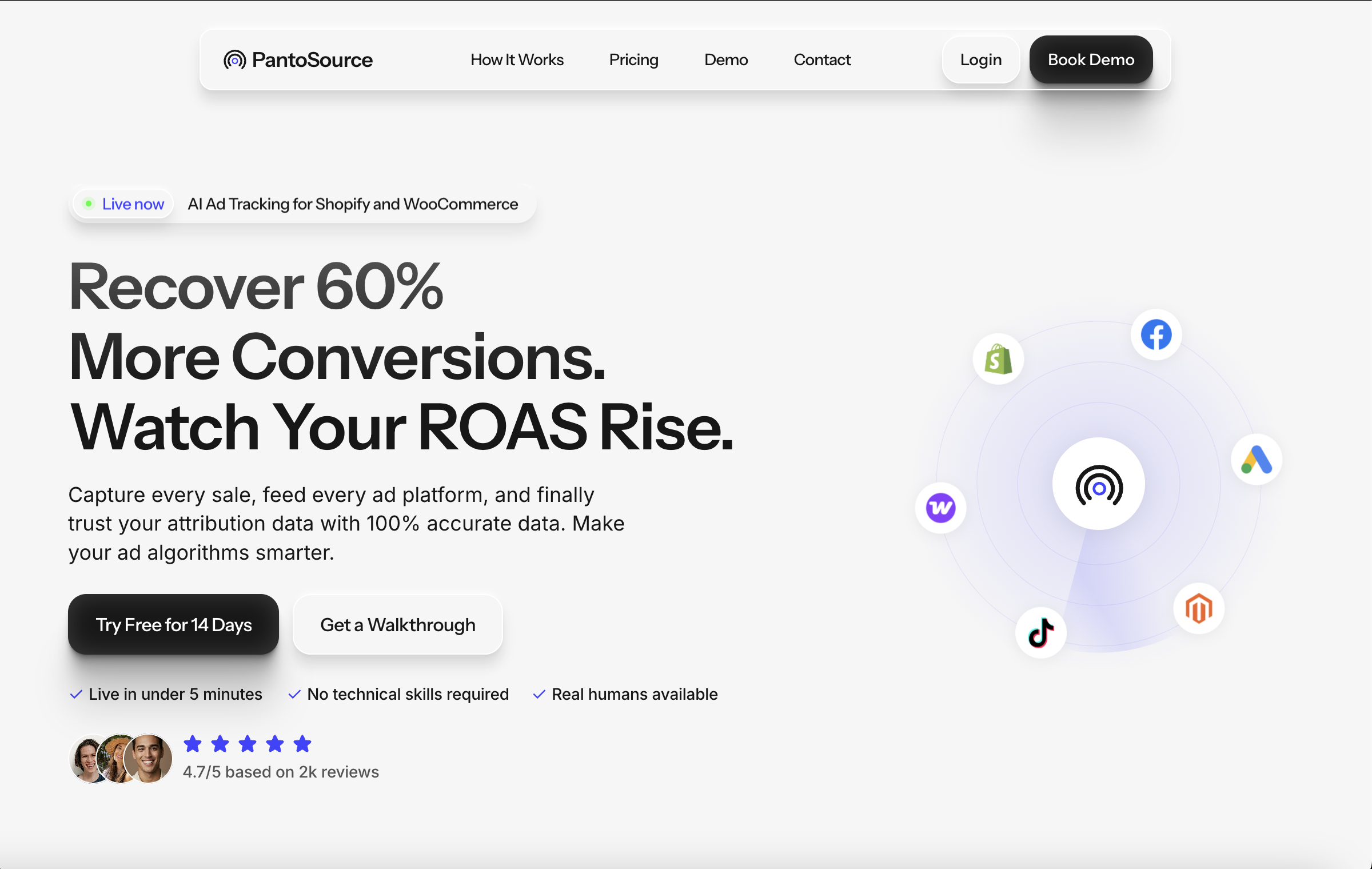Select the Contact navigation link
Viewport: 1372px width, 869px height.
point(821,59)
